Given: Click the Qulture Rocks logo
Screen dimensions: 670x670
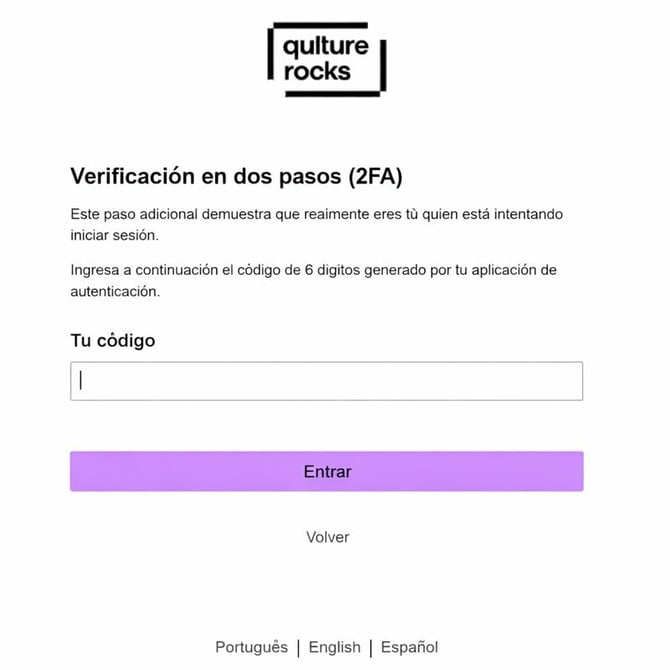Looking at the screenshot, I should click(327, 59).
